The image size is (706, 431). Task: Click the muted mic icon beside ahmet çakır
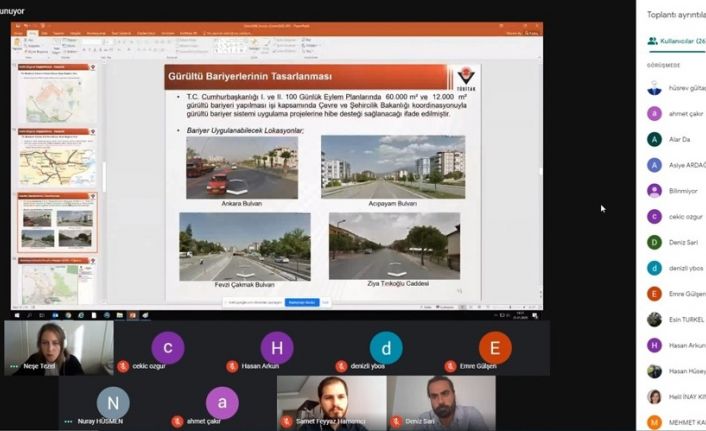(178, 422)
